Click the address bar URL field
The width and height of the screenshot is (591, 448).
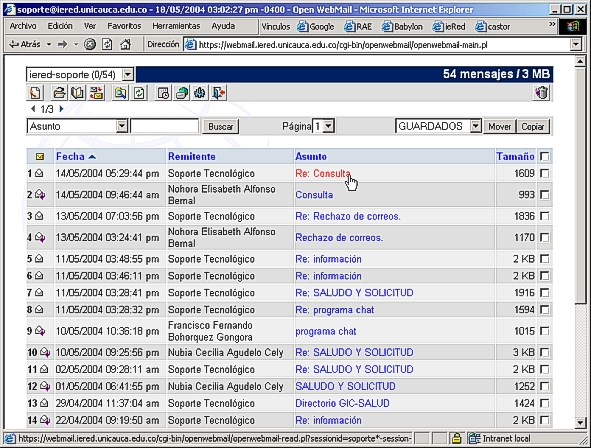378,45
